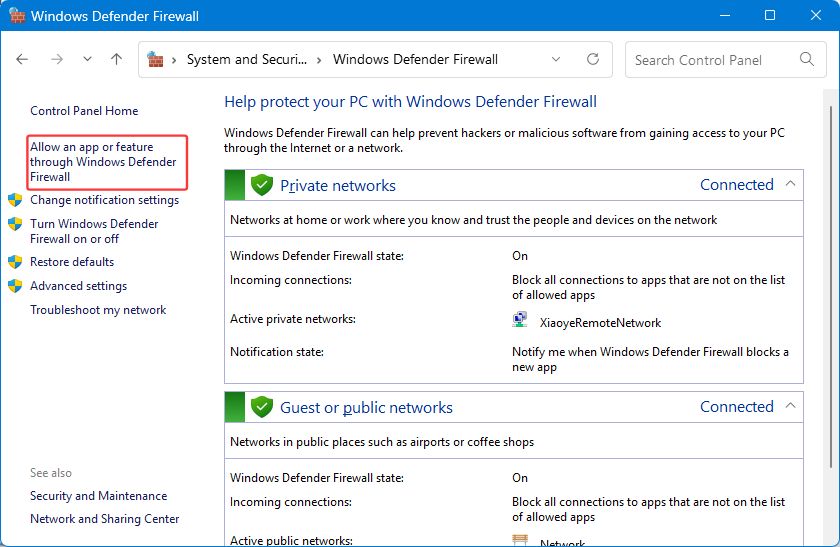
Task: Click the Refresh button in address bar
Action: (x=593, y=59)
